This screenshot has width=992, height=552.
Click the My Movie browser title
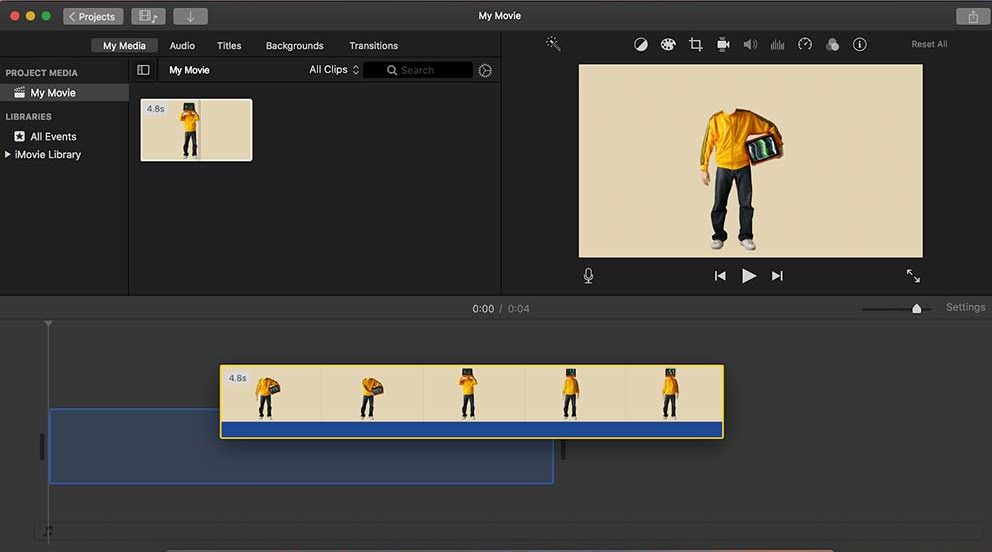tap(189, 70)
